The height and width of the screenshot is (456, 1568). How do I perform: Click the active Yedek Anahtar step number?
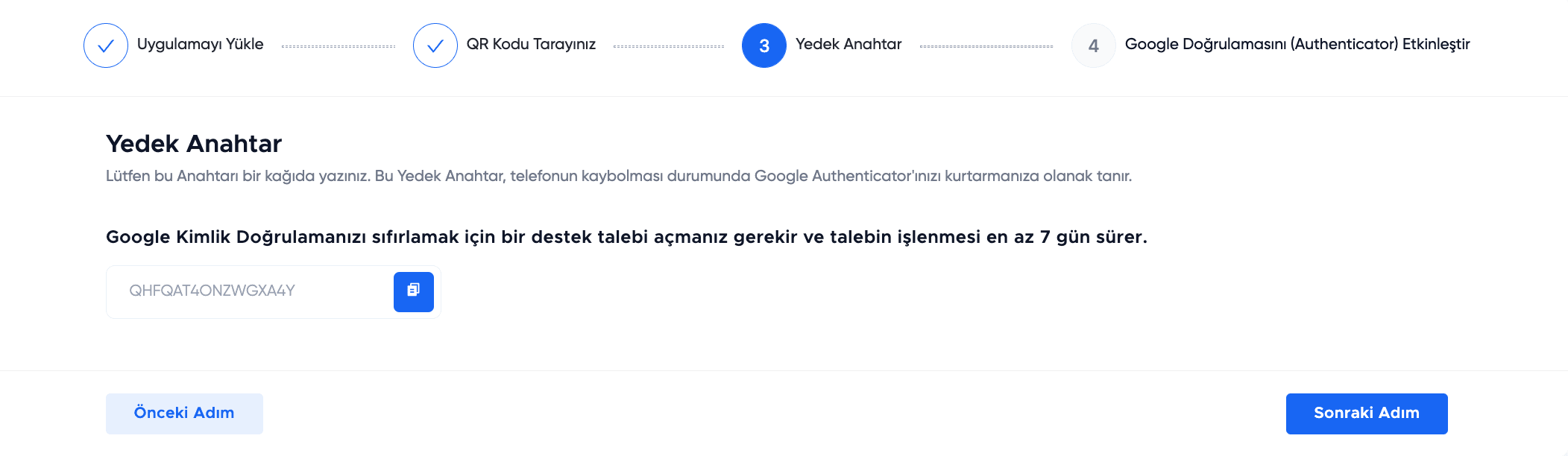764,45
